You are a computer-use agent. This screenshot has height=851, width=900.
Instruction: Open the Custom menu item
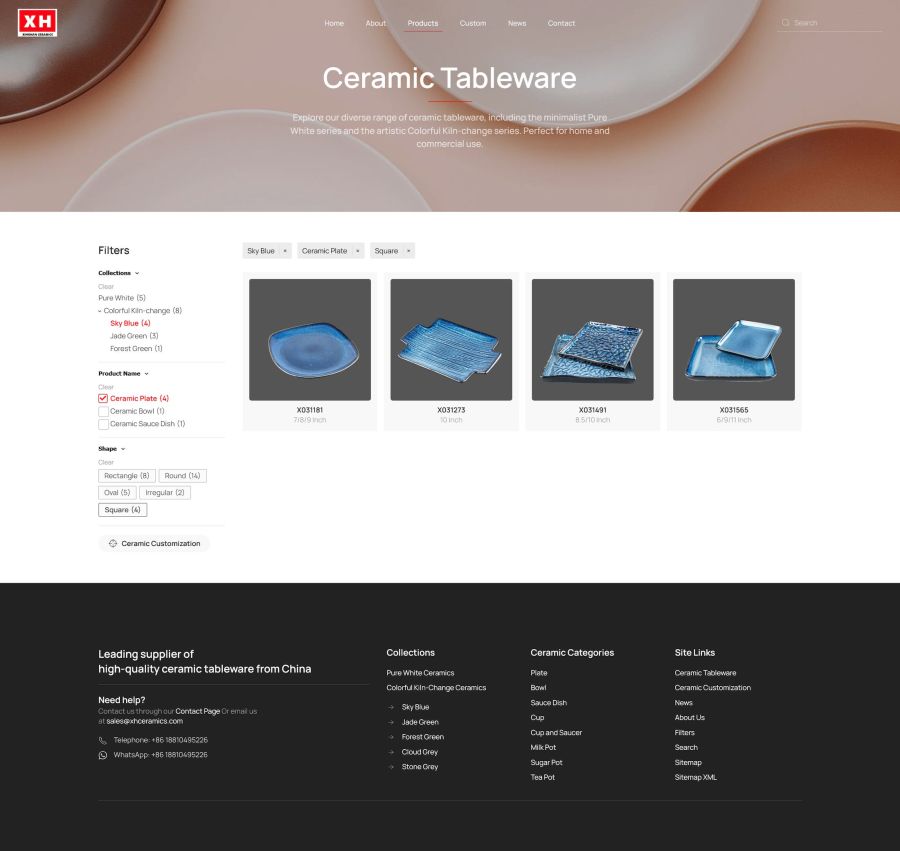[473, 23]
